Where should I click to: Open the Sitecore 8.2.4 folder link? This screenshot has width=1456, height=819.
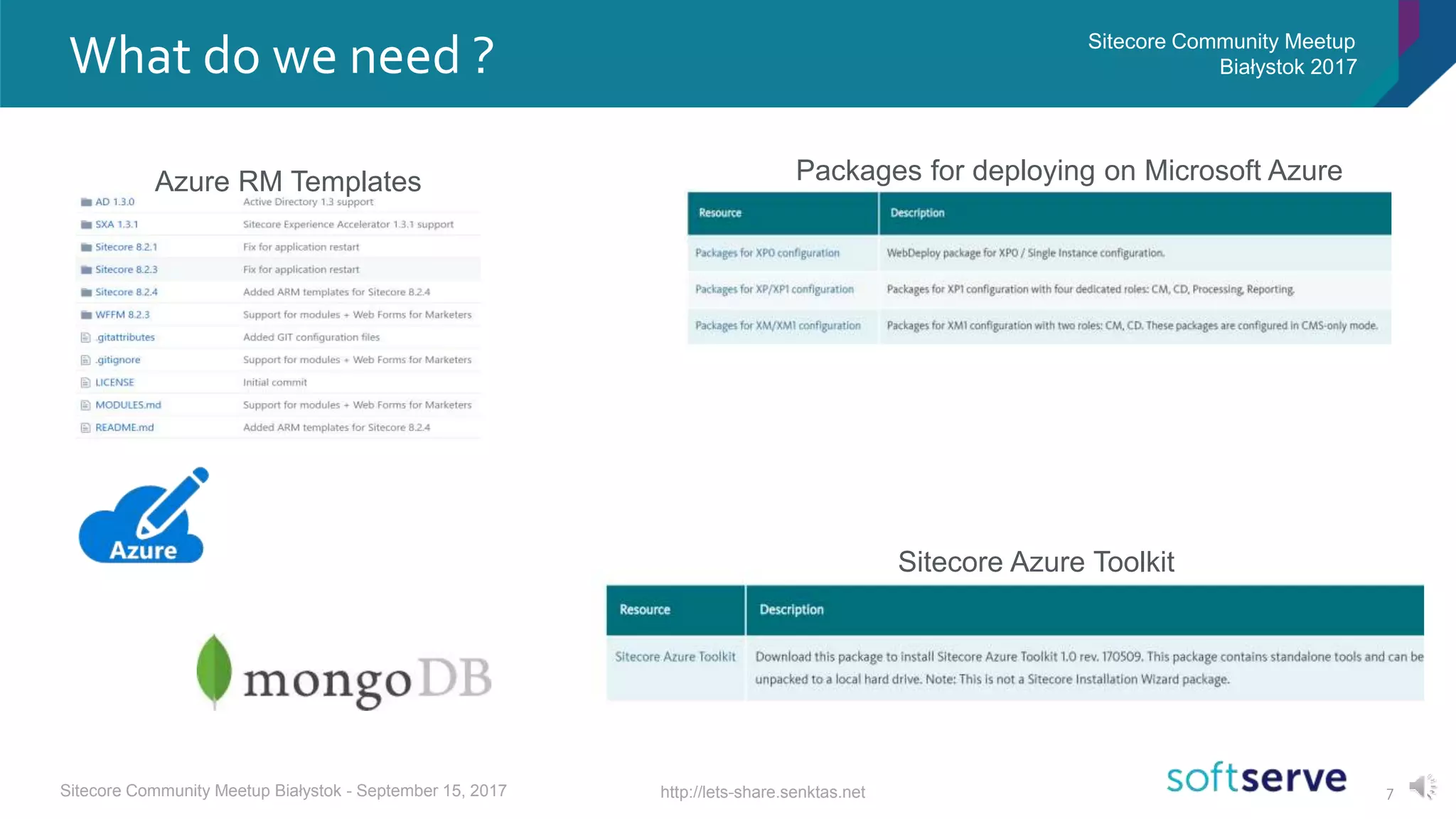127,292
